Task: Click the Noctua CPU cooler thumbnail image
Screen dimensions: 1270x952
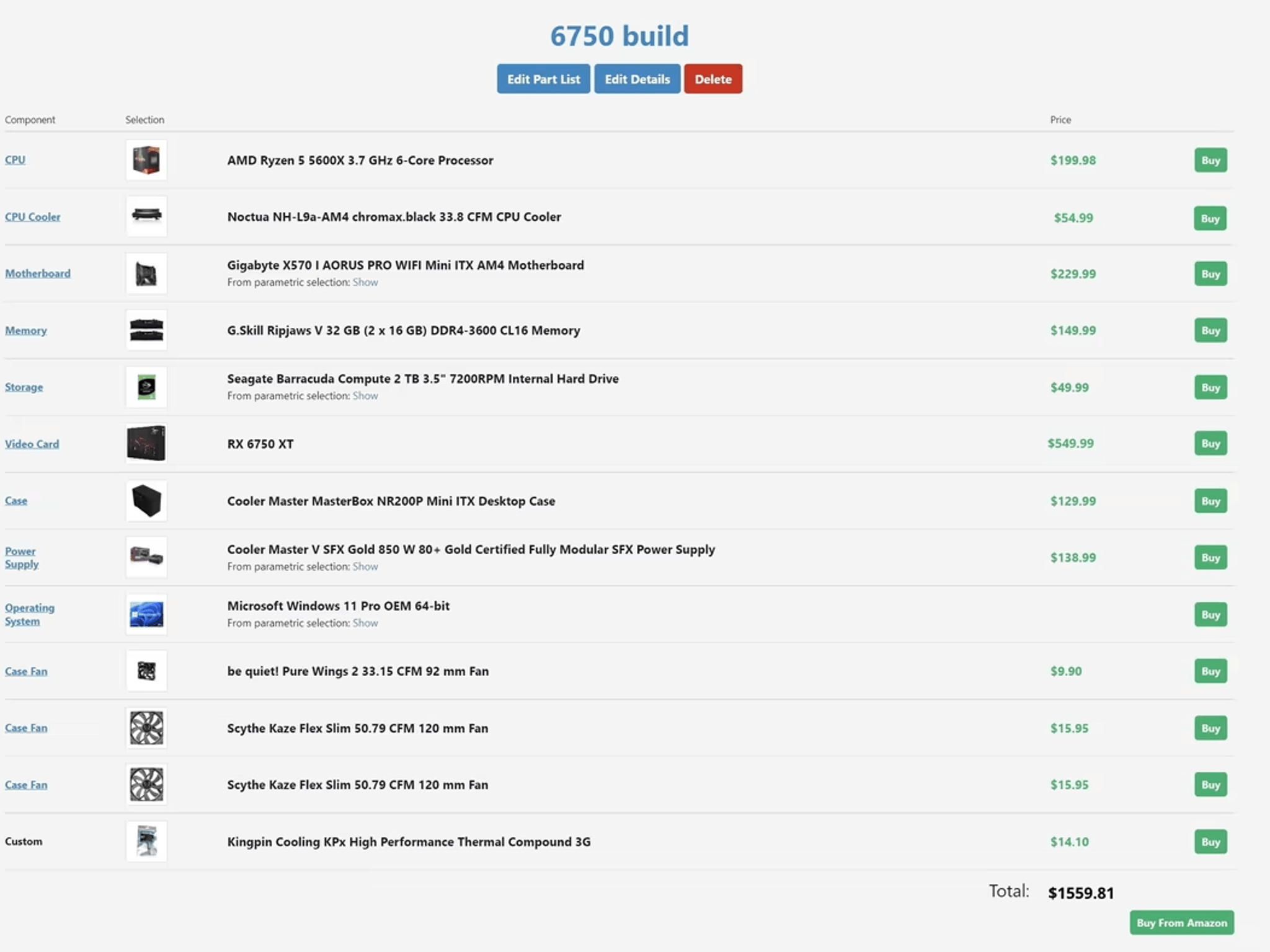Action: coord(146,216)
